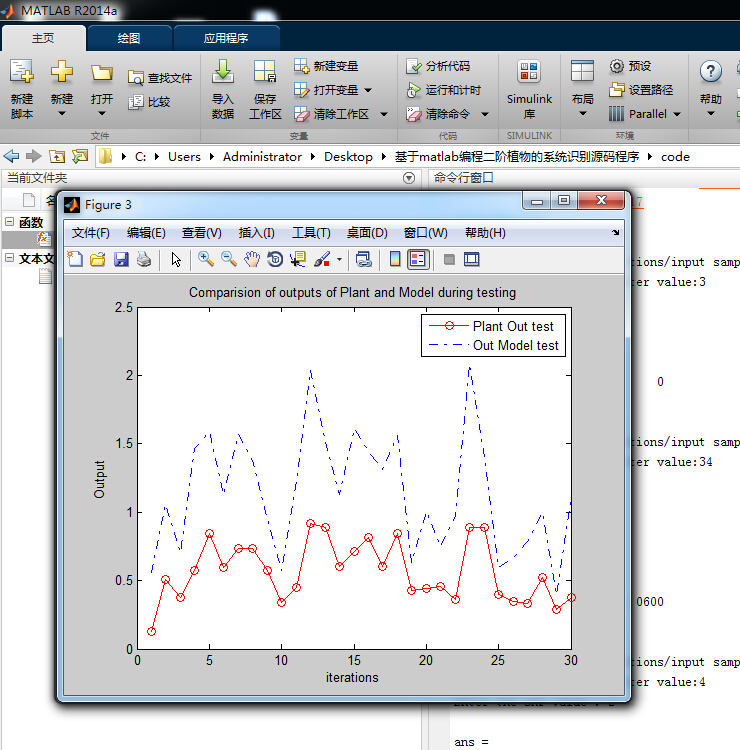Toggle Brush data tool

coord(322,260)
